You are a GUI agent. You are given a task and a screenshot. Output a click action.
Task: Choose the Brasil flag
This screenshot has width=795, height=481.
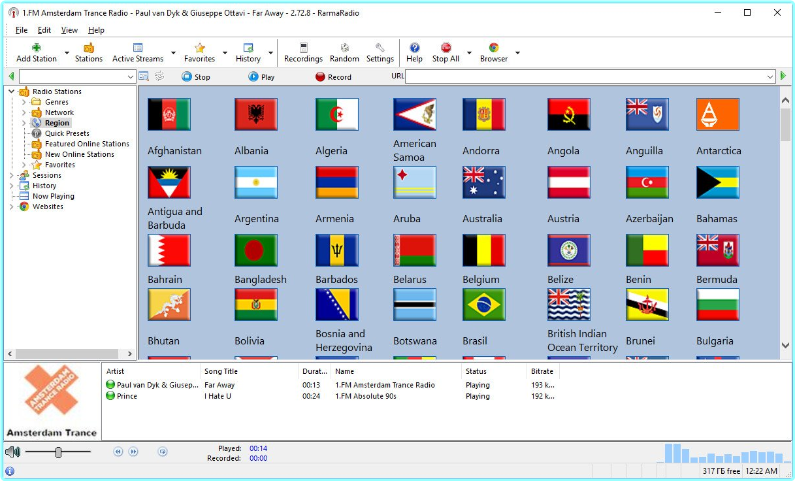coord(484,305)
